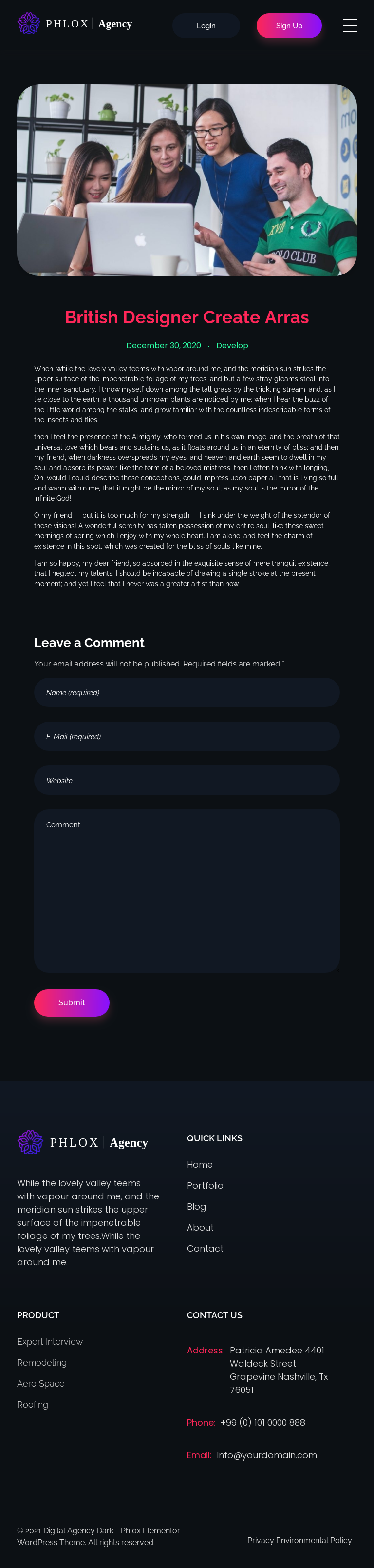This screenshot has width=374, height=1568.
Task: Open the Privacy Environmental Policy link
Action: [299, 1540]
